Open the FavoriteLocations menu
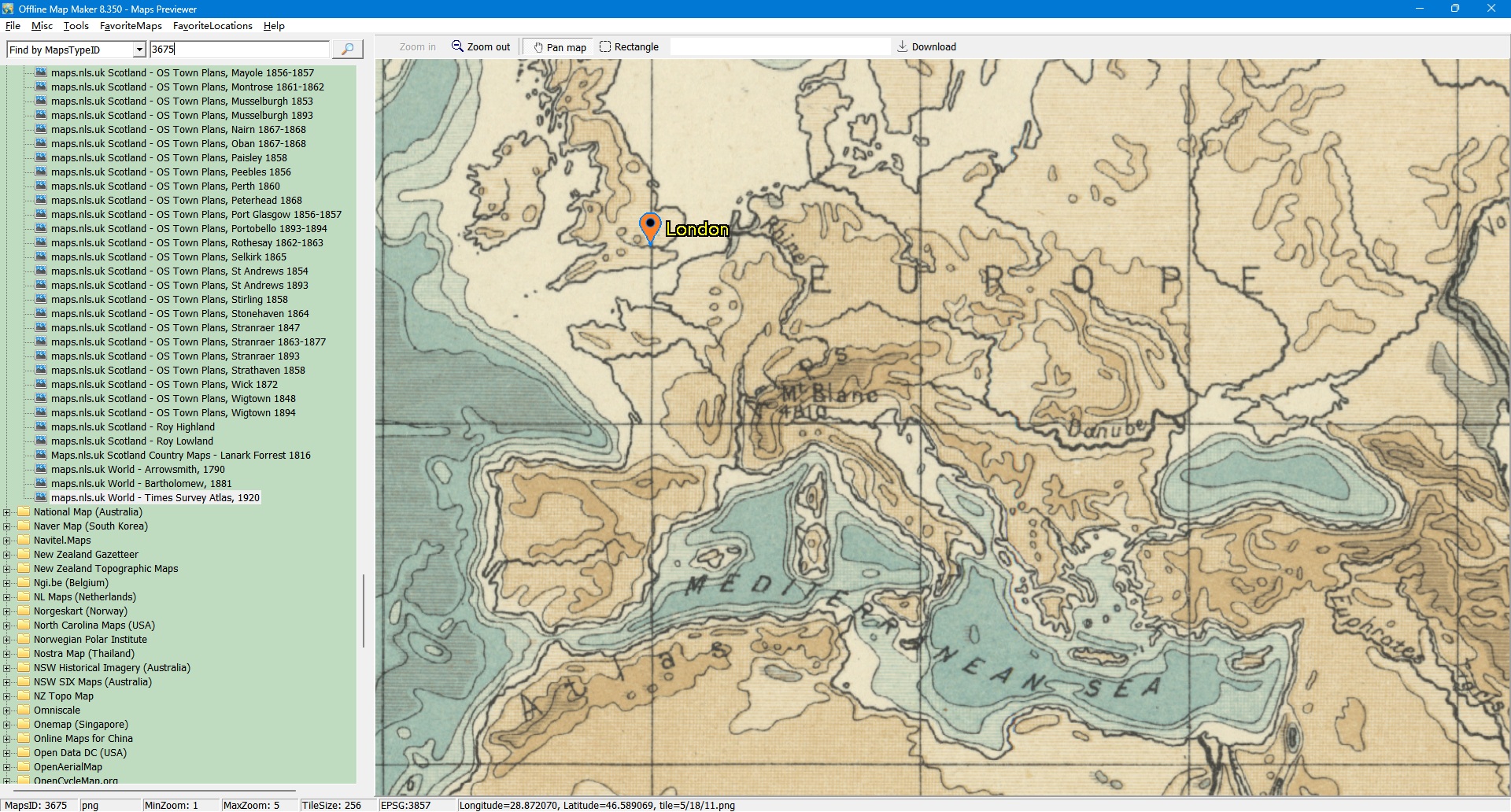Viewport: 1511px width, 812px height. 212,26
